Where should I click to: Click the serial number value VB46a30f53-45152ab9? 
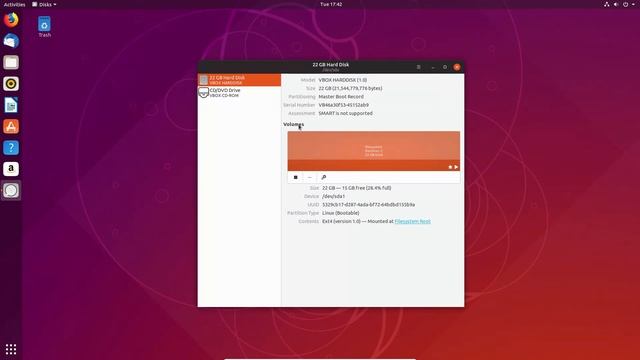coord(344,105)
